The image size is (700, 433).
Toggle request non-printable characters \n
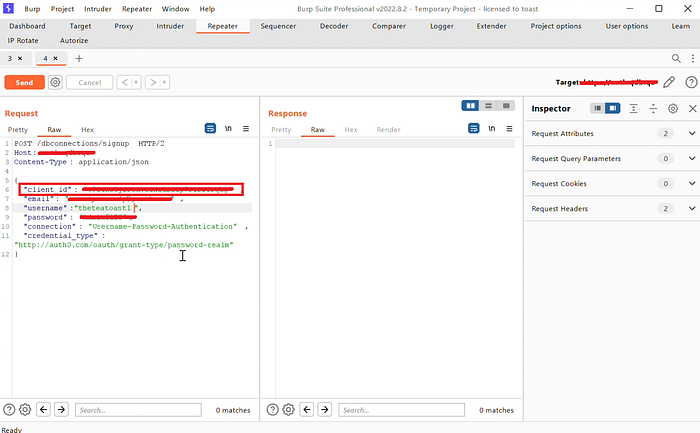click(228, 129)
